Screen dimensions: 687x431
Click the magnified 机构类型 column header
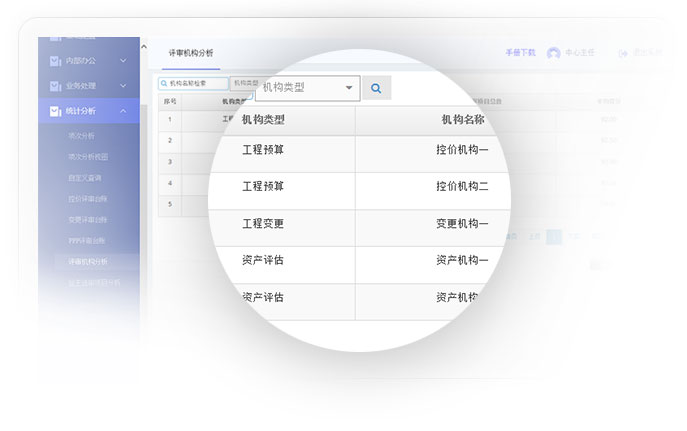coord(263,120)
